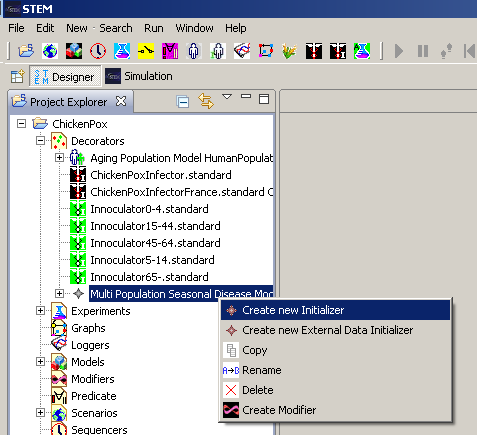Collapse the ChickenPox project node
Image resolution: width=477 pixels, height=435 pixels.
click(x=21, y=124)
